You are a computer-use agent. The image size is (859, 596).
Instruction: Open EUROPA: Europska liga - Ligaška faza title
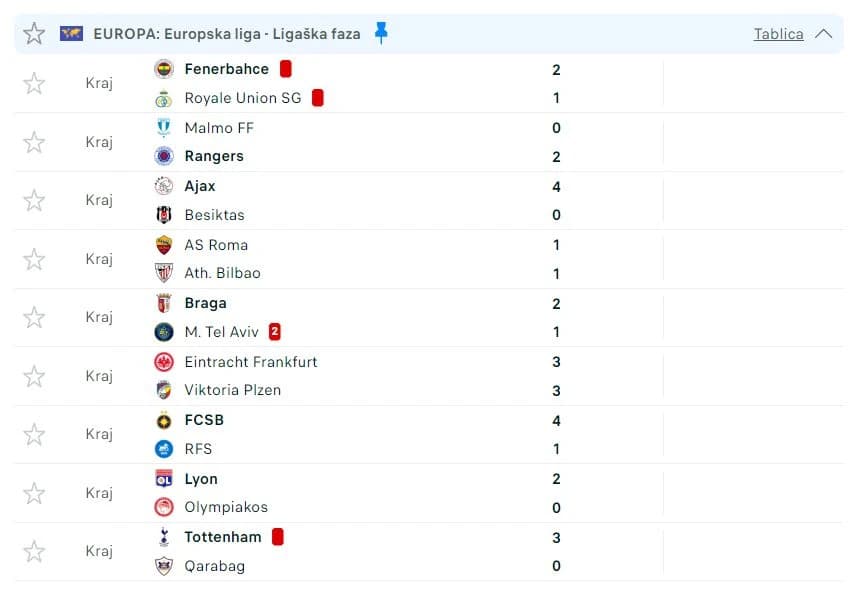coord(227,34)
